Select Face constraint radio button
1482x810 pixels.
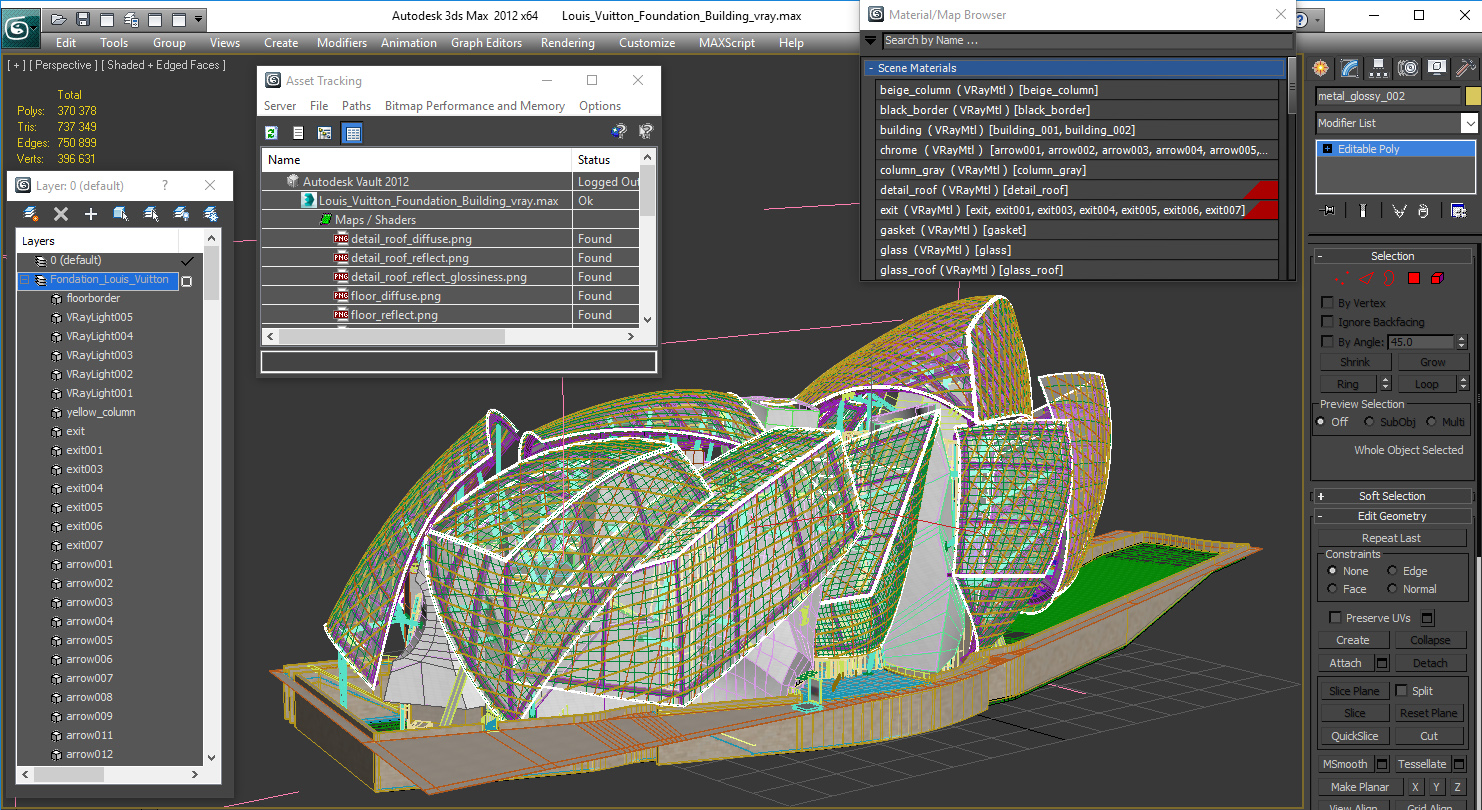[1332, 589]
